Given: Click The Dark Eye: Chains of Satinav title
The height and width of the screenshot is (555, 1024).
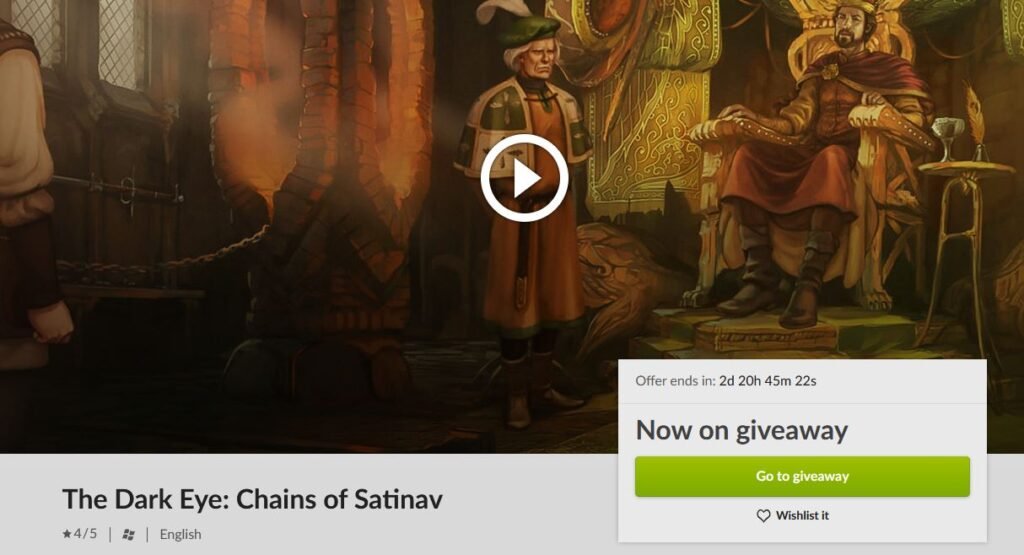Looking at the screenshot, I should (x=252, y=499).
